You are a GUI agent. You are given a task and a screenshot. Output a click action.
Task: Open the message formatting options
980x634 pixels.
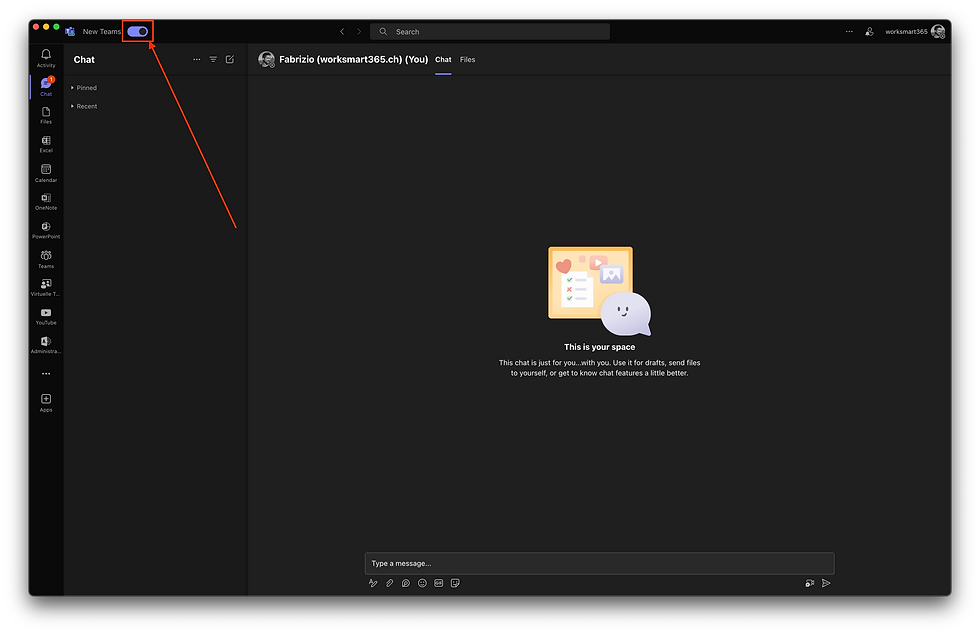pyautogui.click(x=373, y=583)
